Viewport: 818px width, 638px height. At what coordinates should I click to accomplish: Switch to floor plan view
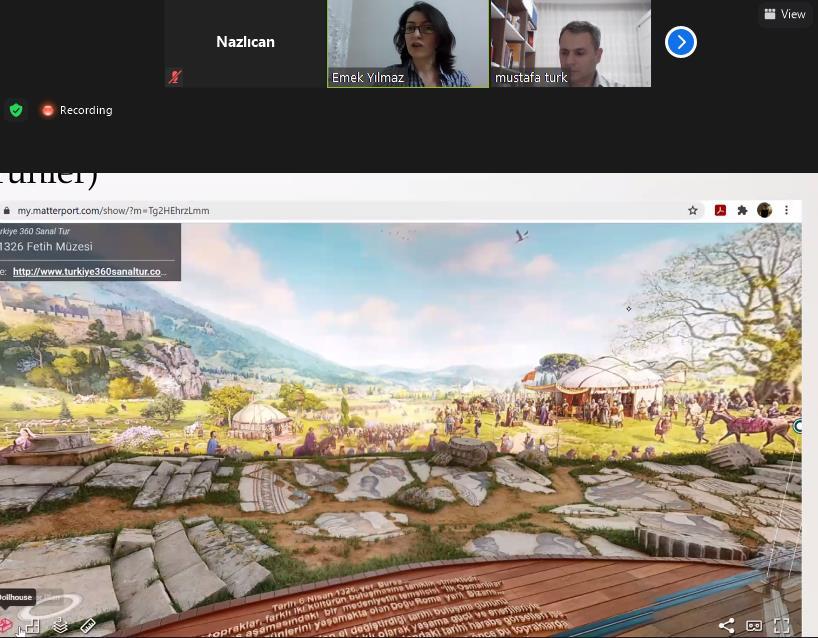pyautogui.click(x=32, y=625)
